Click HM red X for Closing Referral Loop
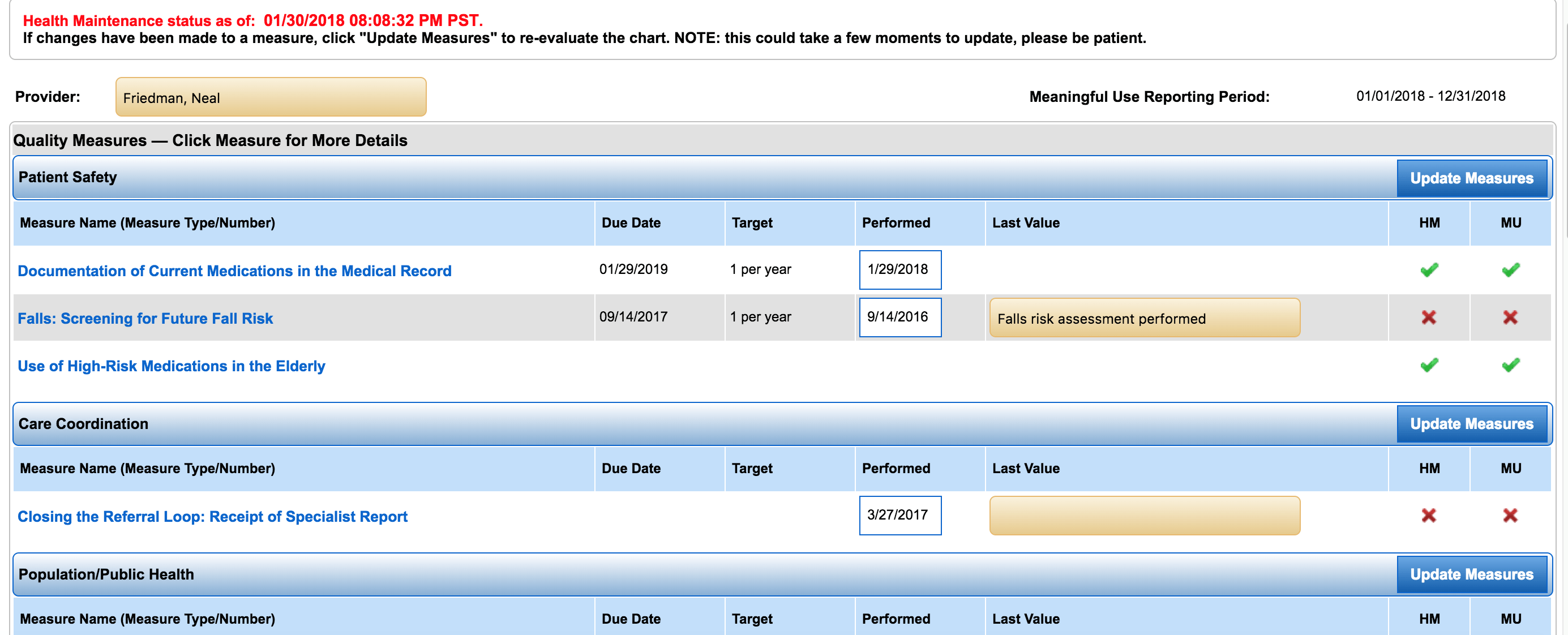Screen dimensions: 1568x635 [x=1429, y=516]
